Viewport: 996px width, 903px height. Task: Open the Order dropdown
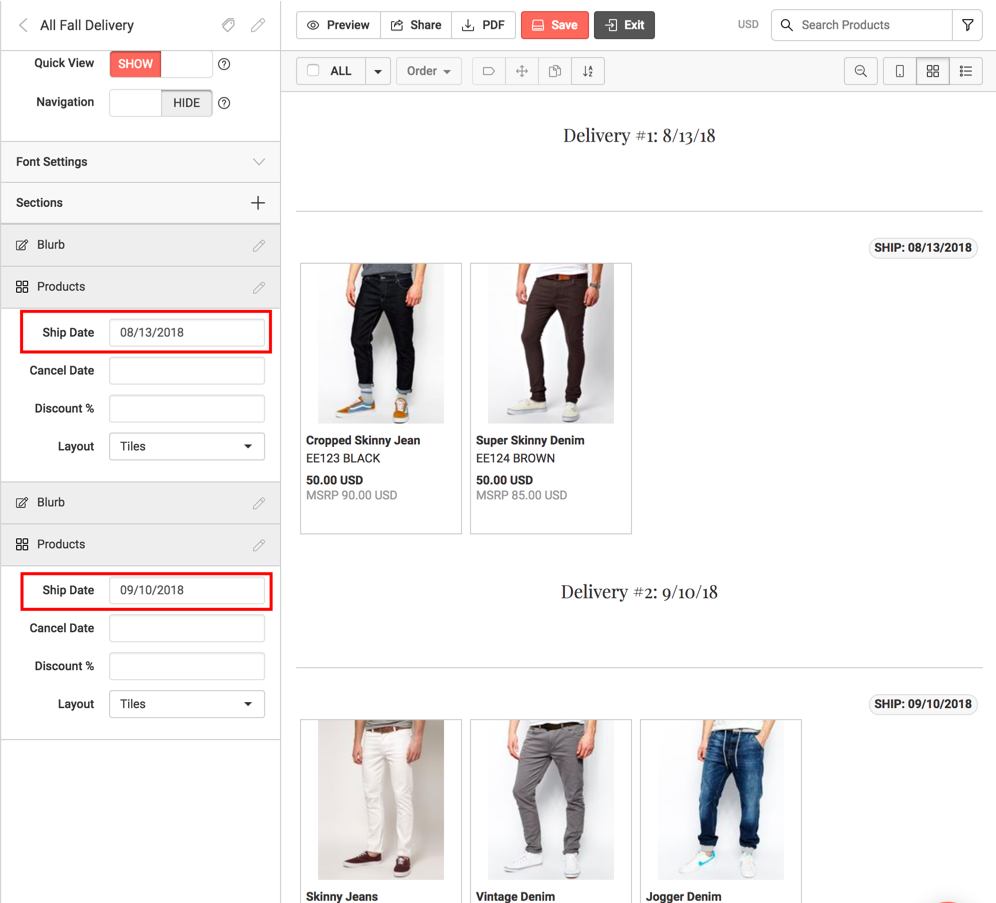pos(429,71)
